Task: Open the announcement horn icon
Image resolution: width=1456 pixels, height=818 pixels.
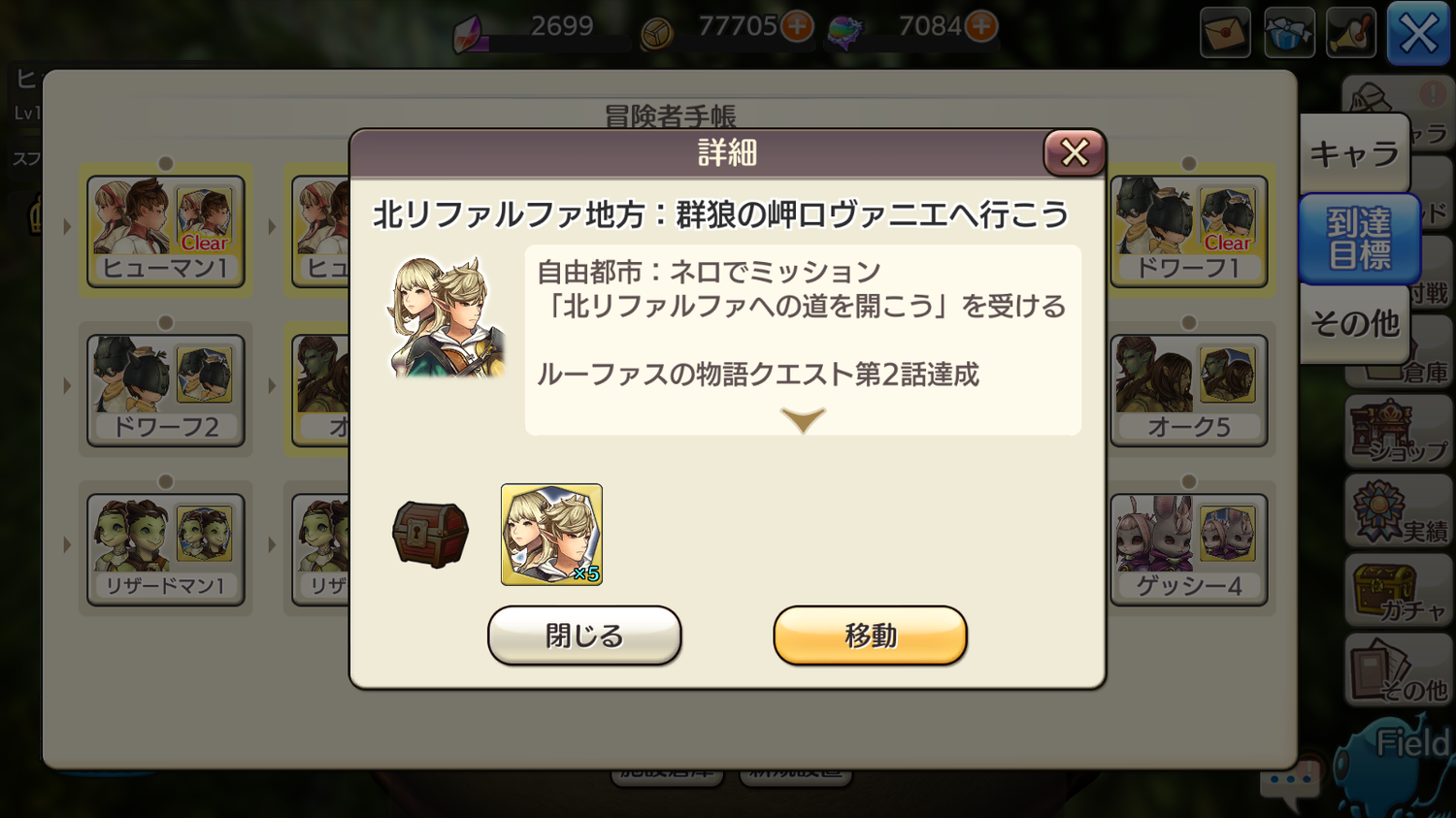Action: point(1351,32)
